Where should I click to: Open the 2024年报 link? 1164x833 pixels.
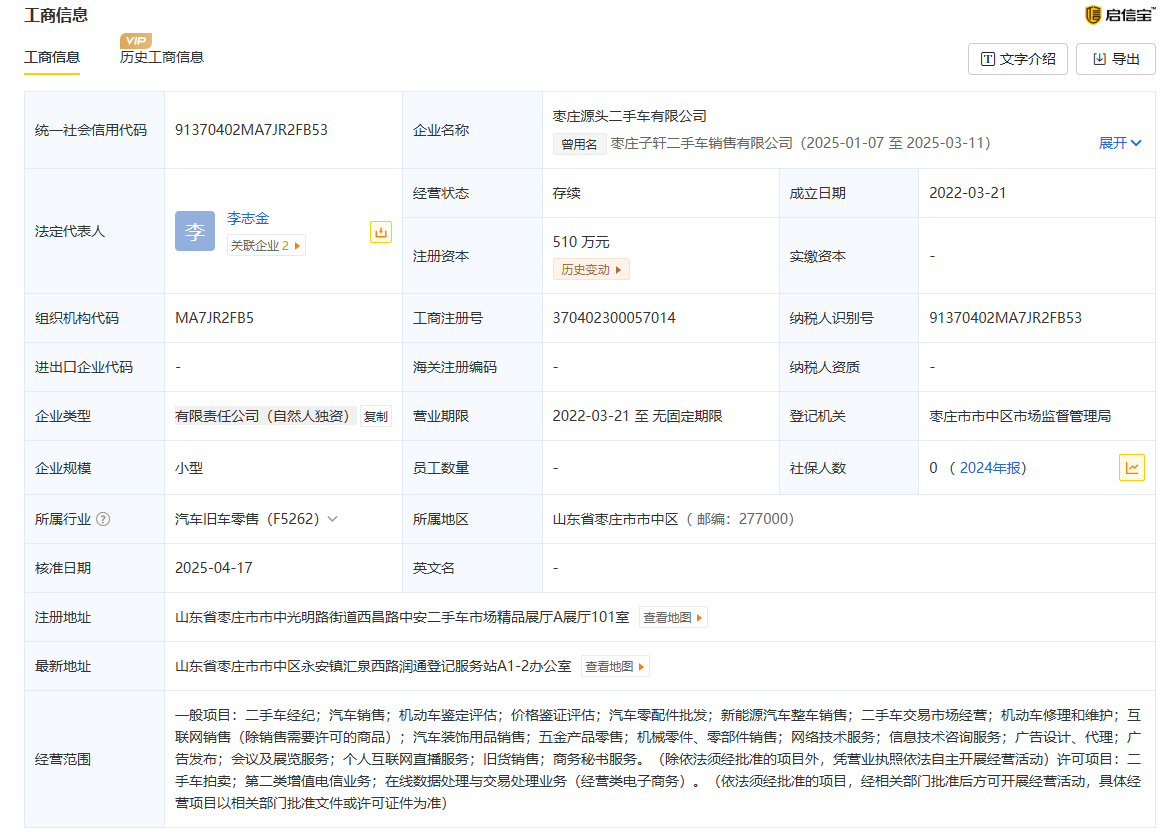coord(991,468)
